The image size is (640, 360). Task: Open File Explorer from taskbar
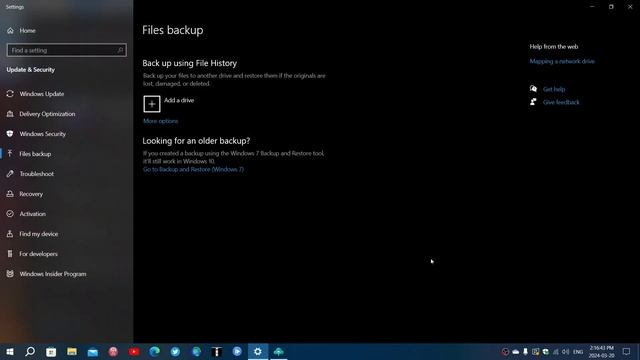[x=72, y=351]
